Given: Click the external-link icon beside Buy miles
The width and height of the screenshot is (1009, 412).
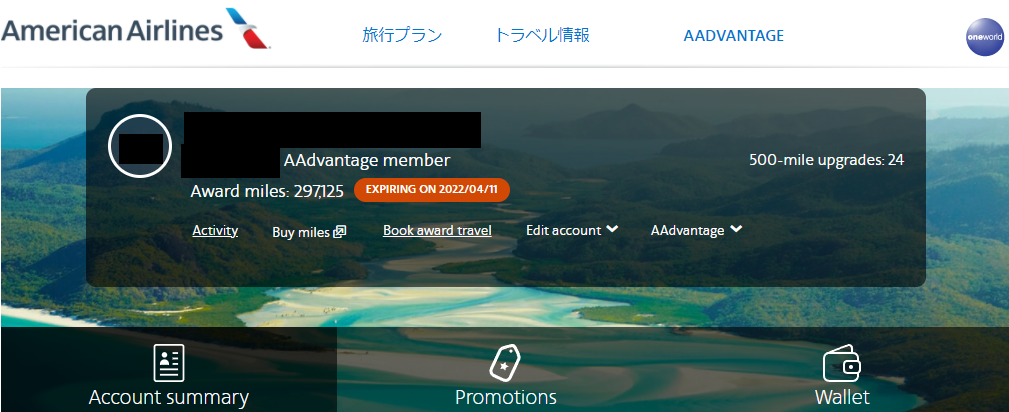Looking at the screenshot, I should (x=340, y=231).
